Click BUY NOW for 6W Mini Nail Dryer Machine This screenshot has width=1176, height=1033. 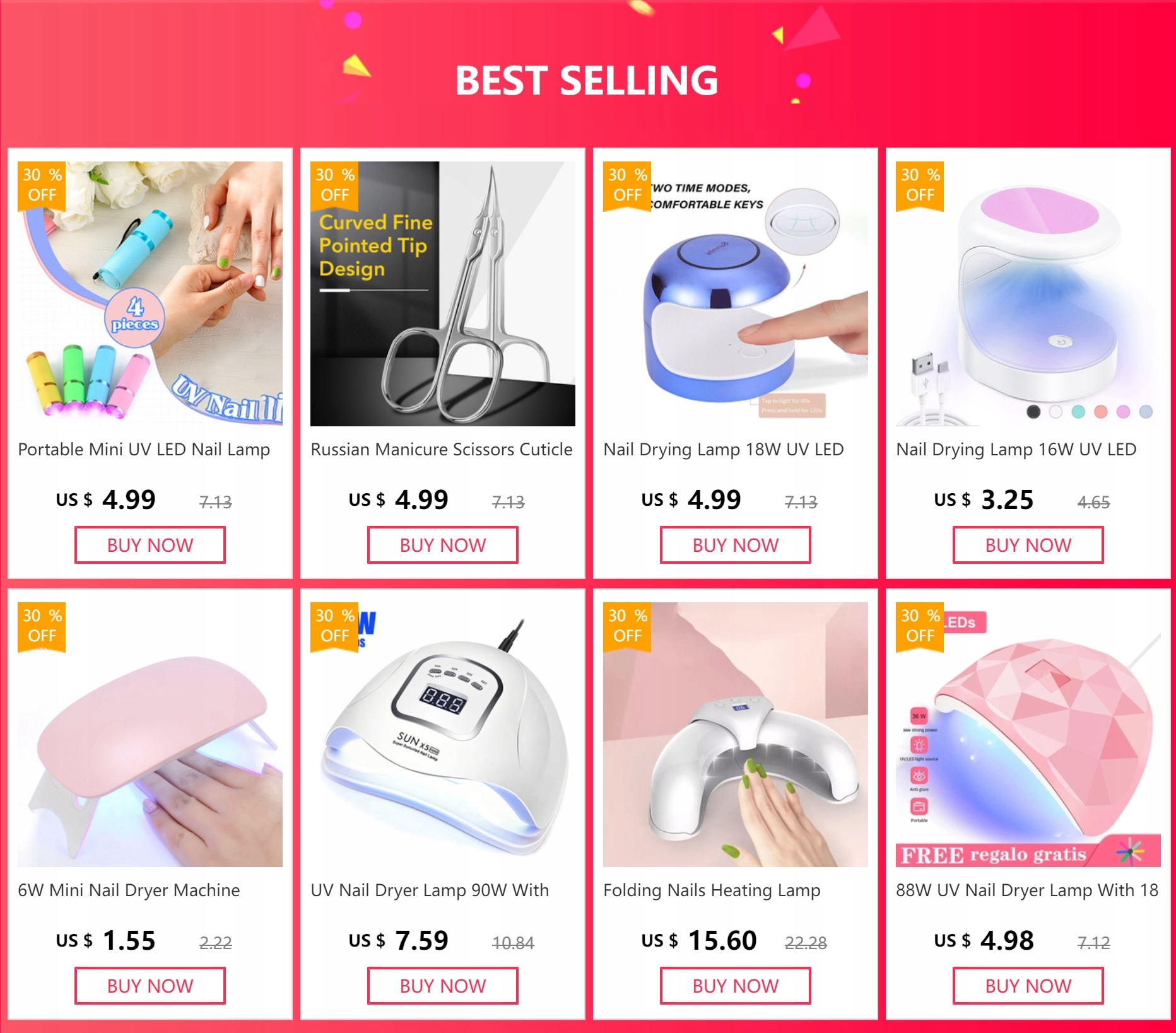pyautogui.click(x=150, y=986)
